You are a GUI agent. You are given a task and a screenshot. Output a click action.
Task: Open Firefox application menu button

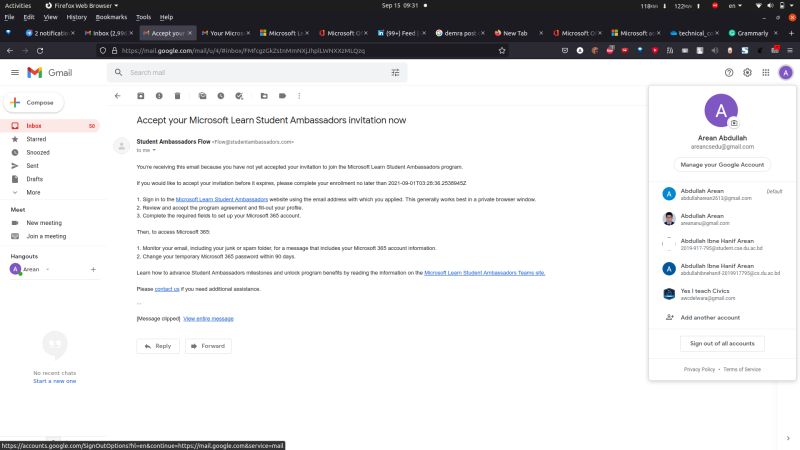[x=790, y=51]
